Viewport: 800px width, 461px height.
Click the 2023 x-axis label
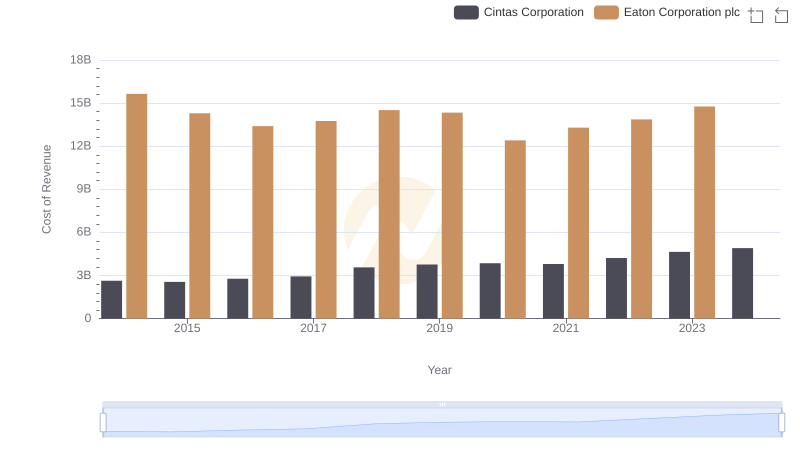click(692, 328)
